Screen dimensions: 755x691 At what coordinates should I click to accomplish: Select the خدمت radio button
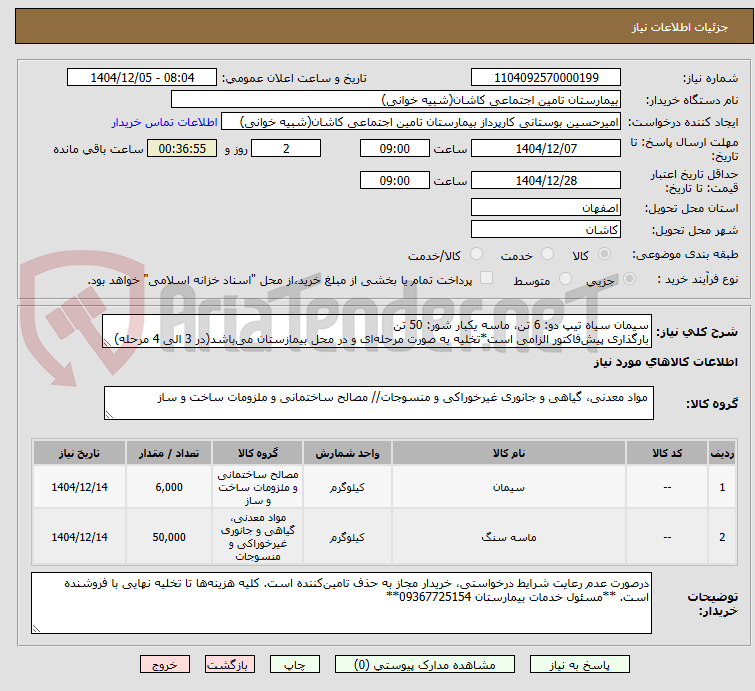[x=547, y=254]
